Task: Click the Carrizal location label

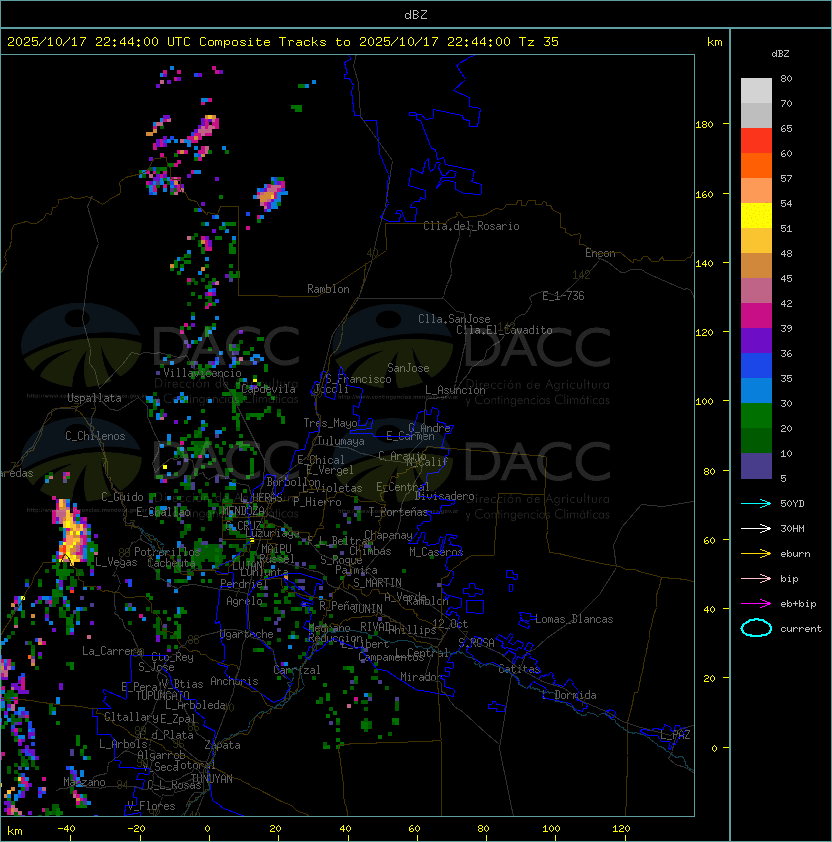Action: [297, 670]
